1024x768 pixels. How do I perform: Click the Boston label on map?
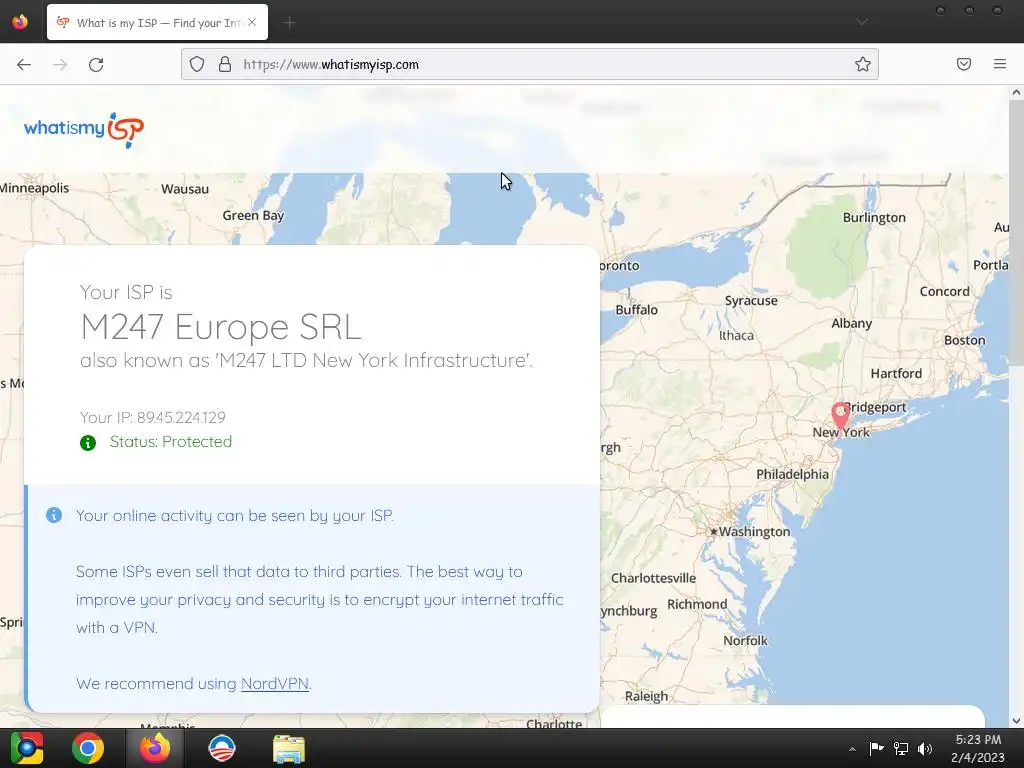pyautogui.click(x=964, y=340)
